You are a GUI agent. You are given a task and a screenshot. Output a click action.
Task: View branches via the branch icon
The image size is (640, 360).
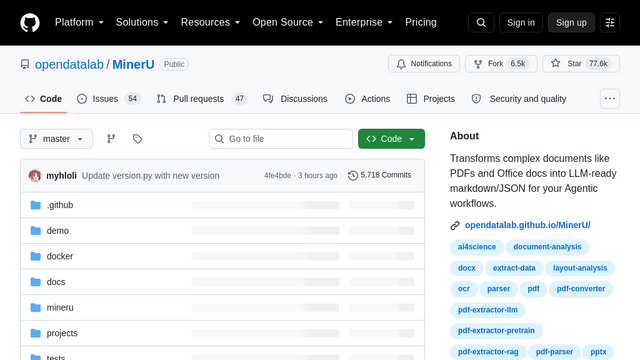pos(111,139)
